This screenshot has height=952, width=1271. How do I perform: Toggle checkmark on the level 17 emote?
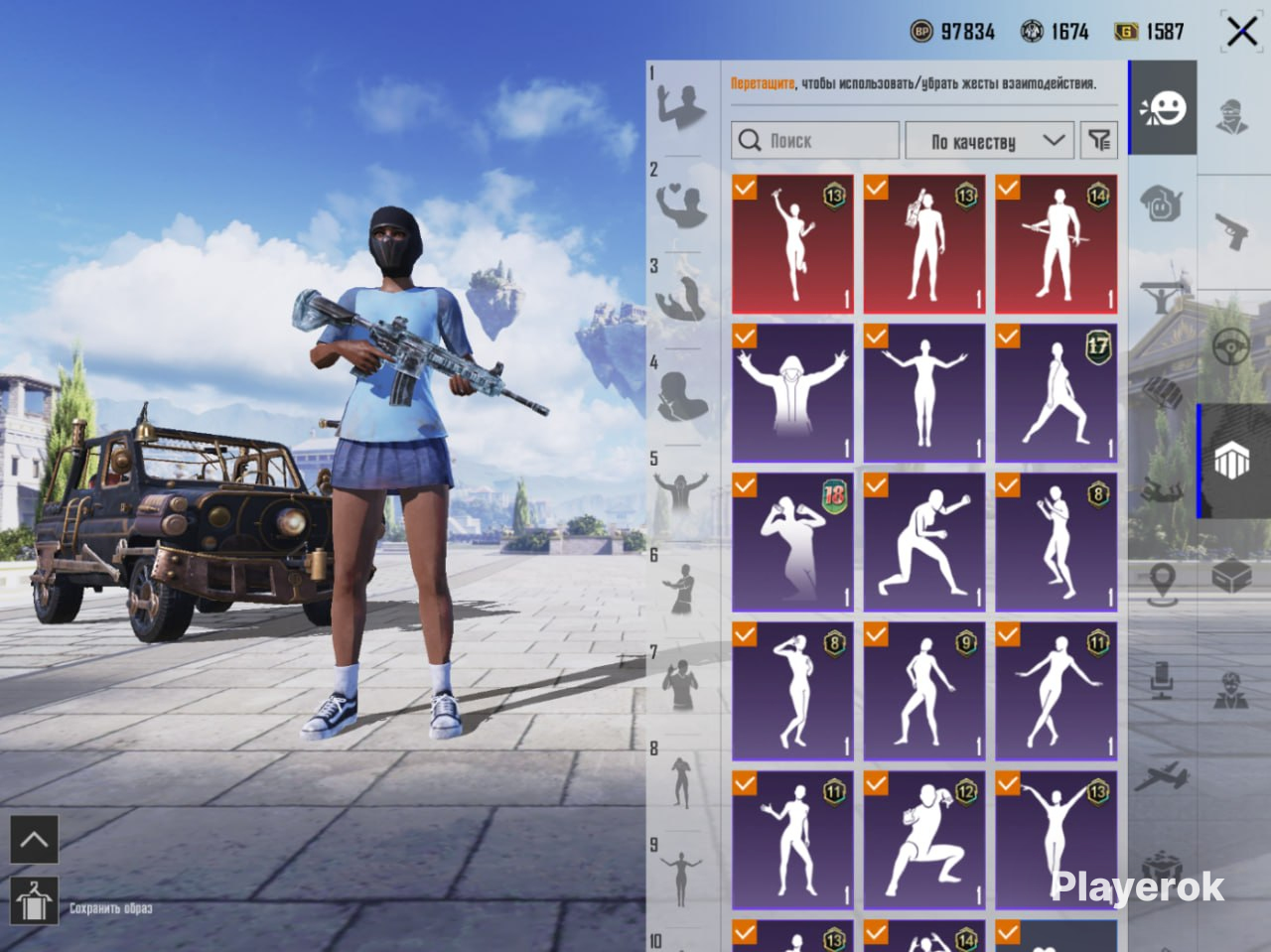point(1008,336)
